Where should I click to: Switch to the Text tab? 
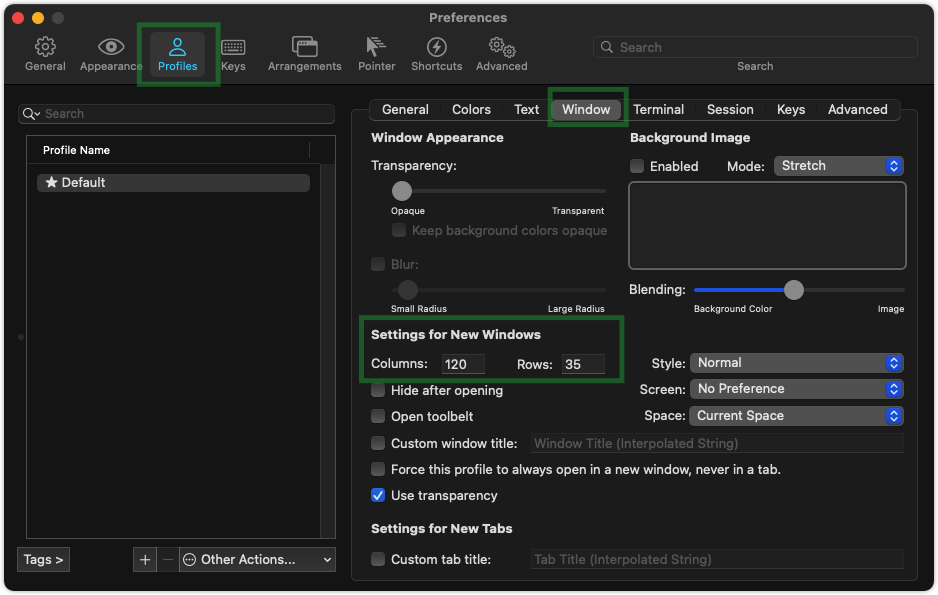526,109
